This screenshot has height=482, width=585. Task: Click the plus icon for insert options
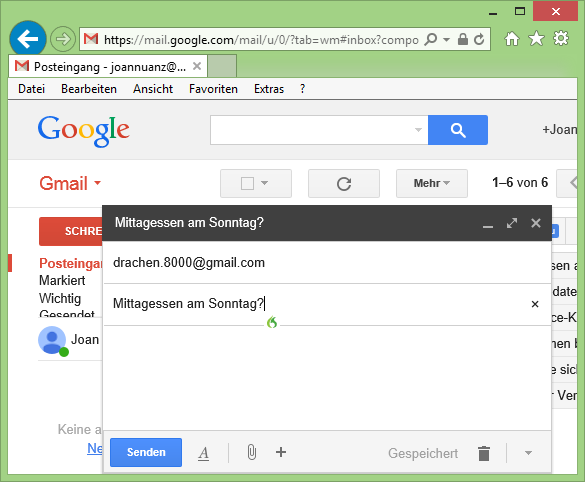click(281, 452)
